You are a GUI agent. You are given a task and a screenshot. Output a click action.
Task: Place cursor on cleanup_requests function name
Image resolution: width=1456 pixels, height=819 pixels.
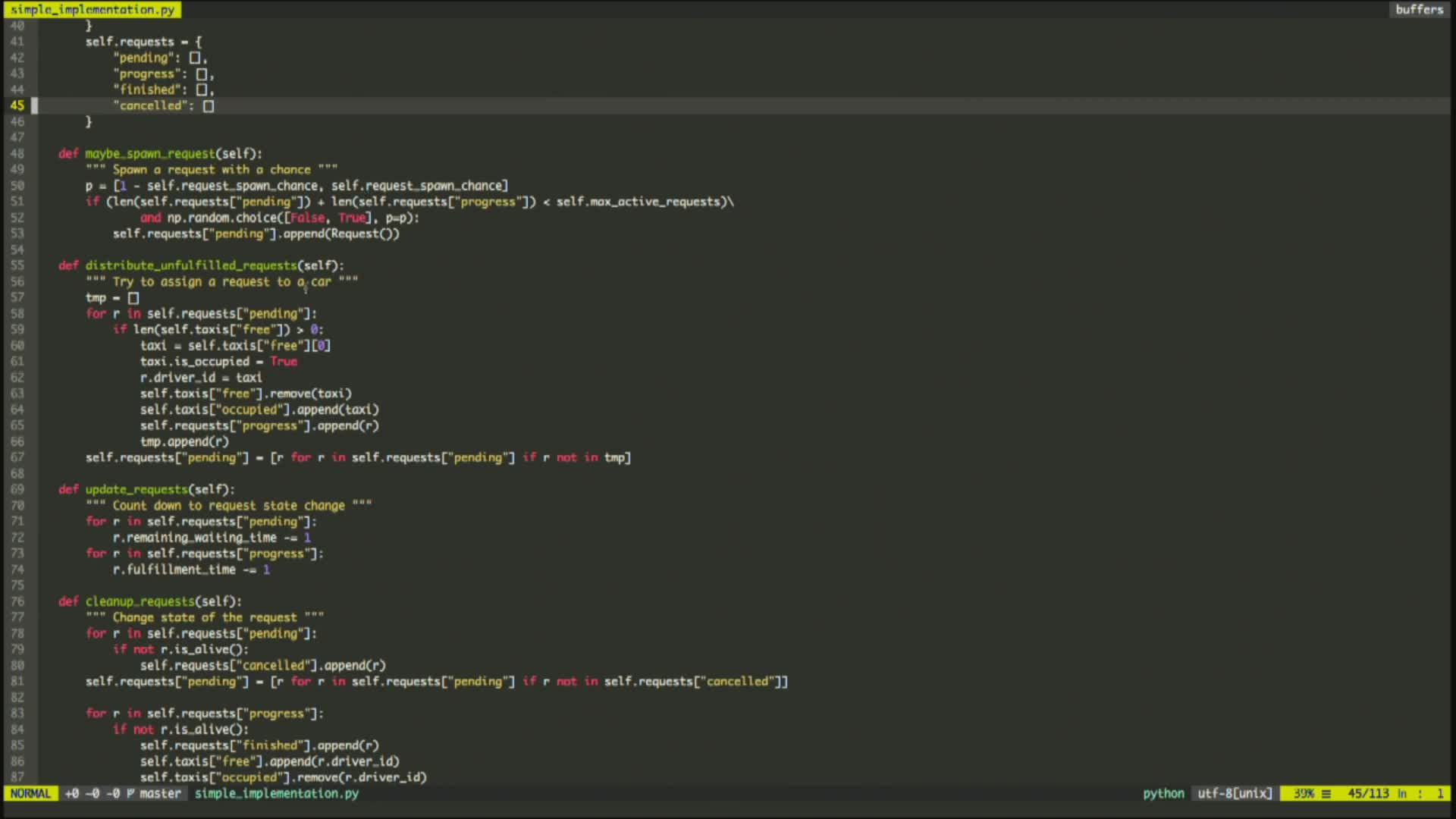point(140,601)
